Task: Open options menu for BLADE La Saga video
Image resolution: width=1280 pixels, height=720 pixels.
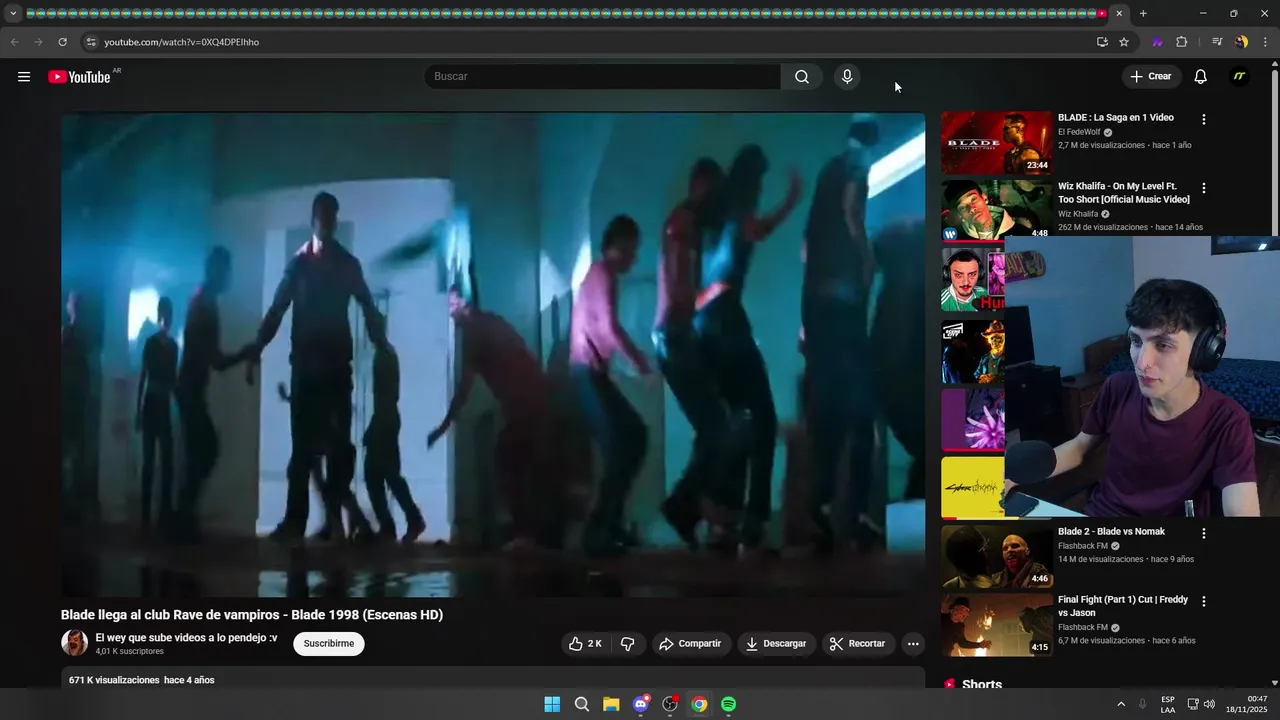Action: 1204,119
